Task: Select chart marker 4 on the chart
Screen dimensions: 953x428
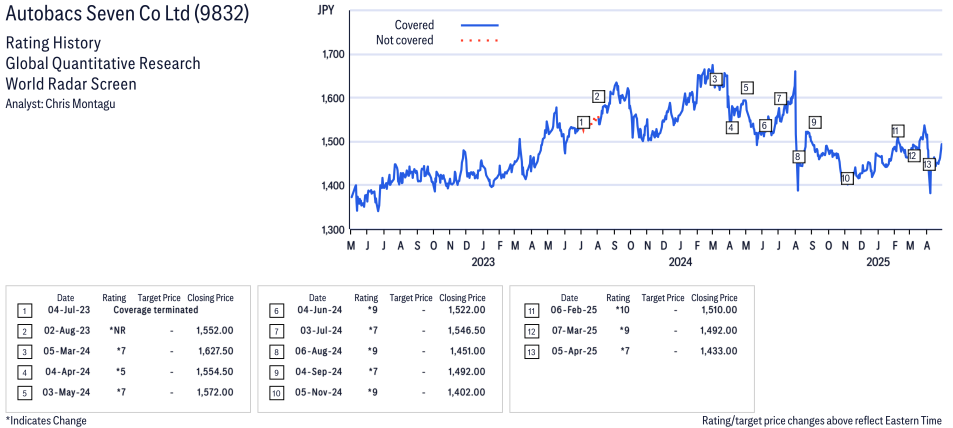Action: (x=732, y=128)
